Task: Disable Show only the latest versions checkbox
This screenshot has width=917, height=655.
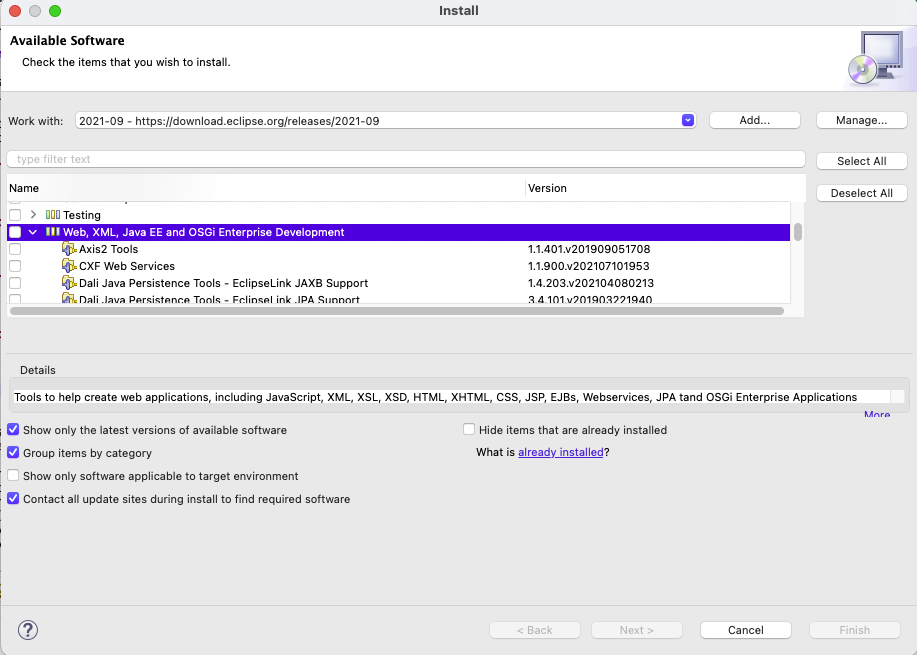Action: click(13, 429)
